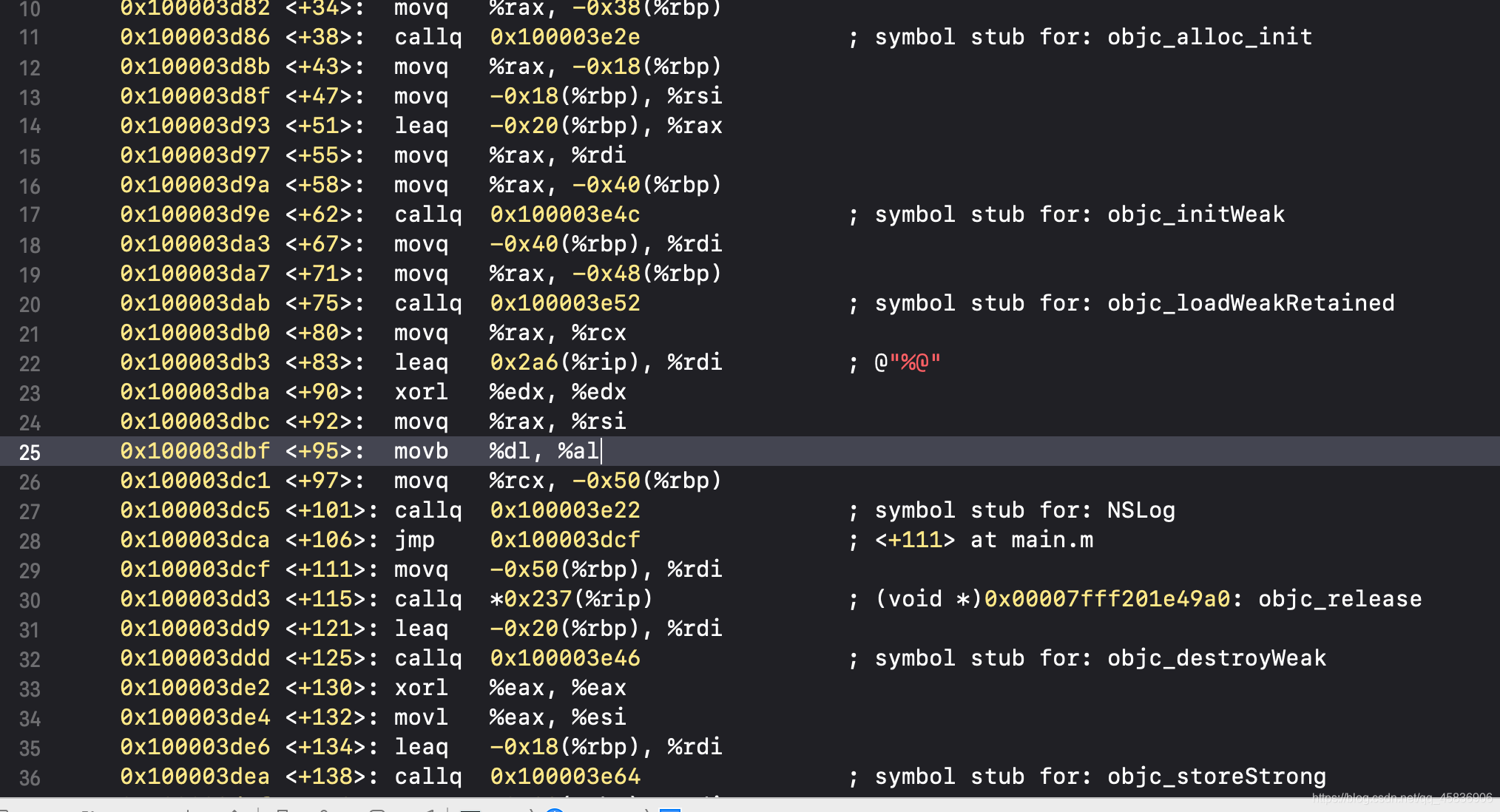Click the objc_destroyWeak symbol stub comment

coord(1087,658)
